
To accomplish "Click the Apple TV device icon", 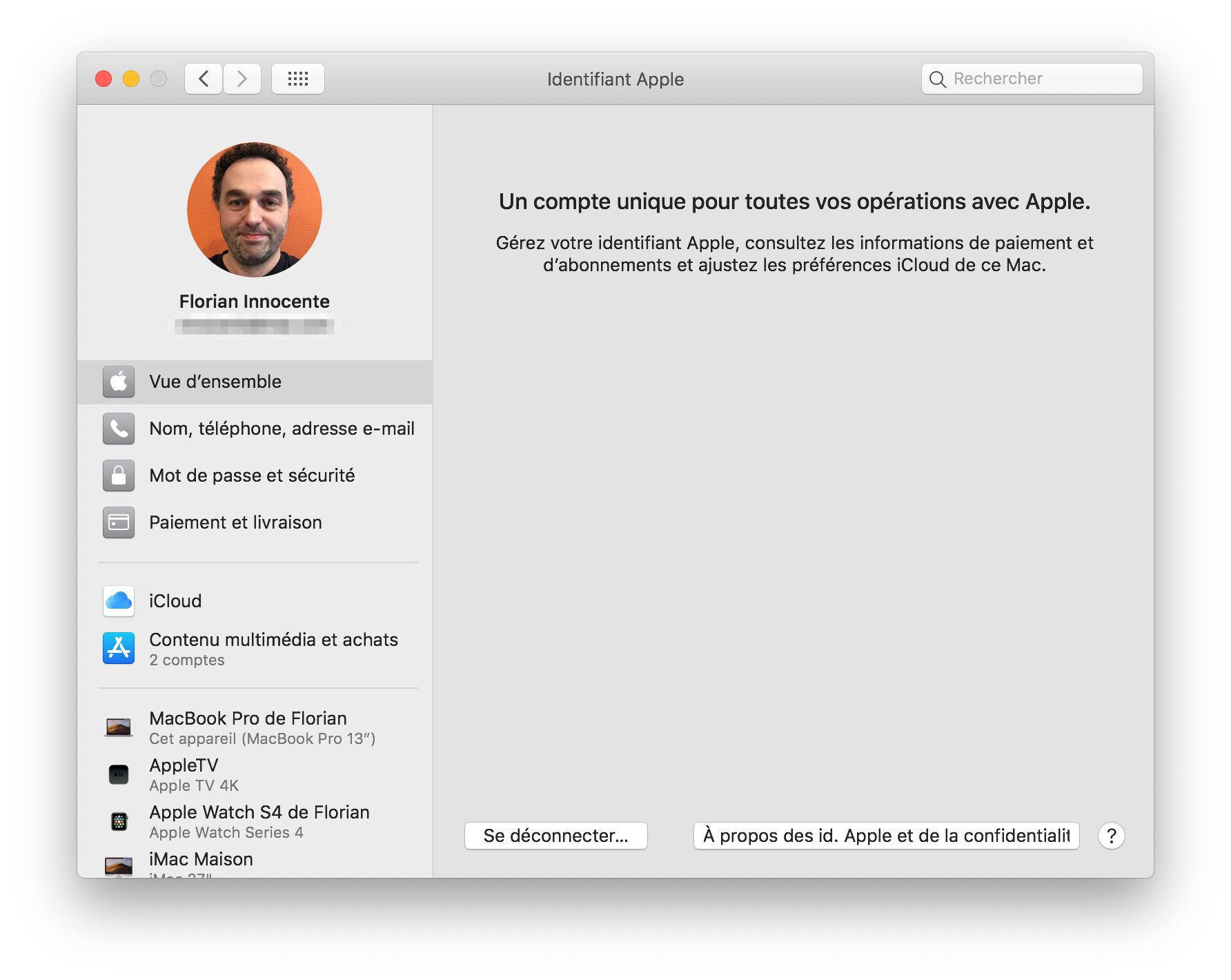I will (x=119, y=774).
